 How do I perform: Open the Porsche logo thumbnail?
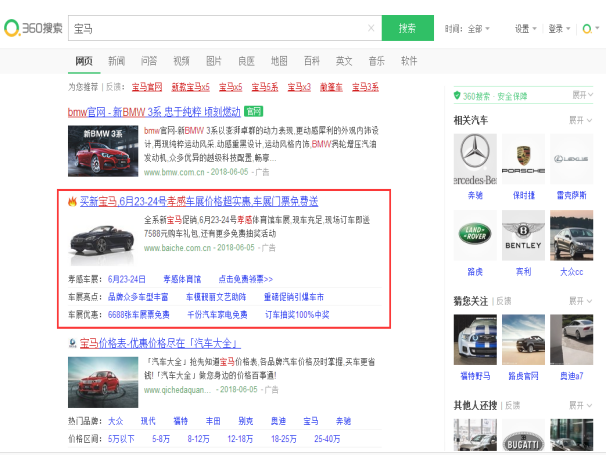(523, 159)
